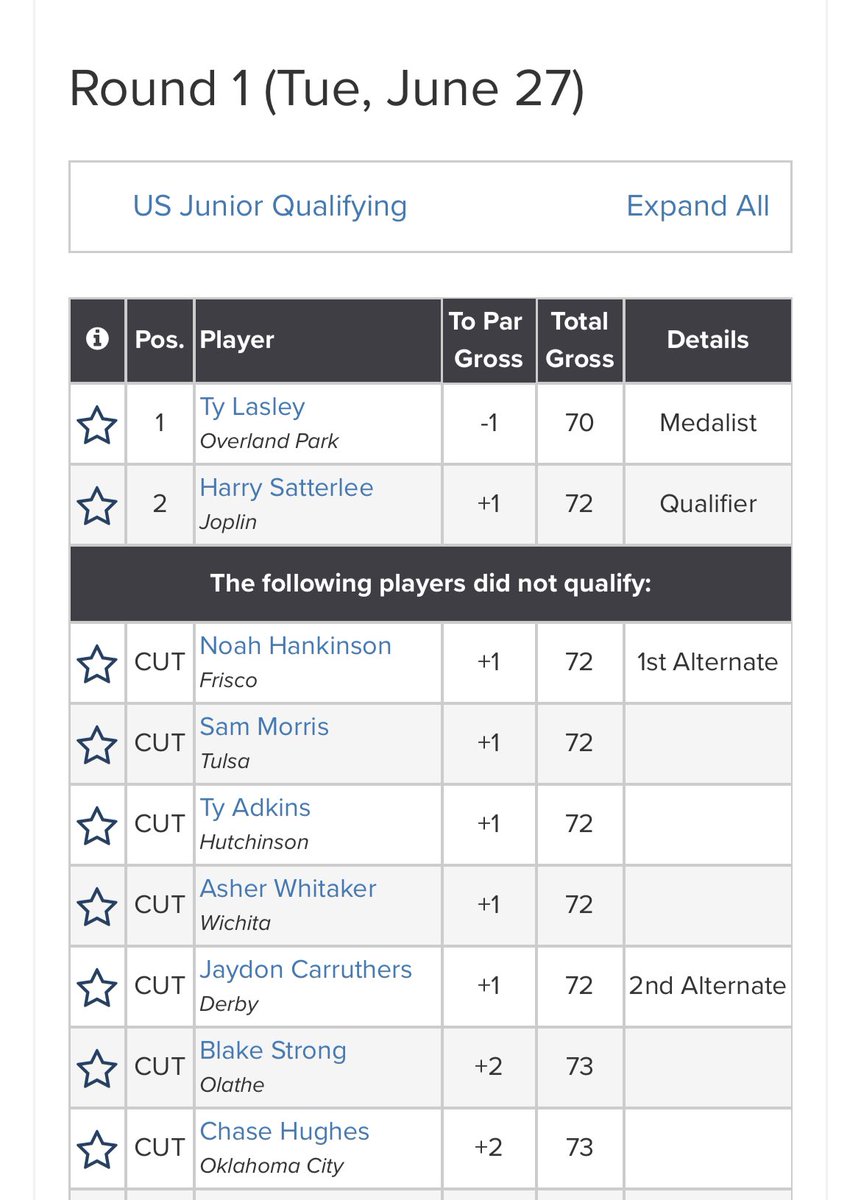
Task: Expand Harry Satterlee's scorecard row
Action: [x=286, y=488]
